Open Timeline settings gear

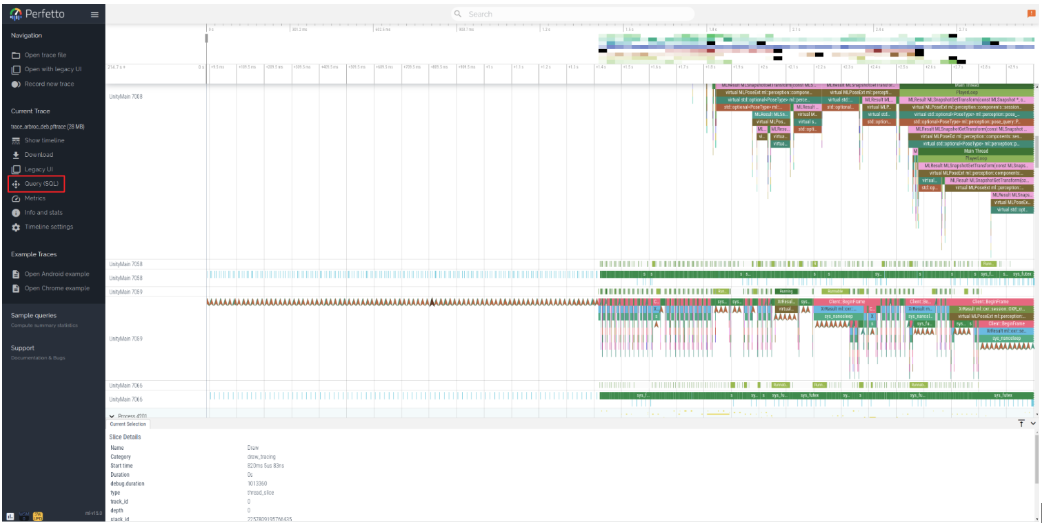click(x=16, y=227)
